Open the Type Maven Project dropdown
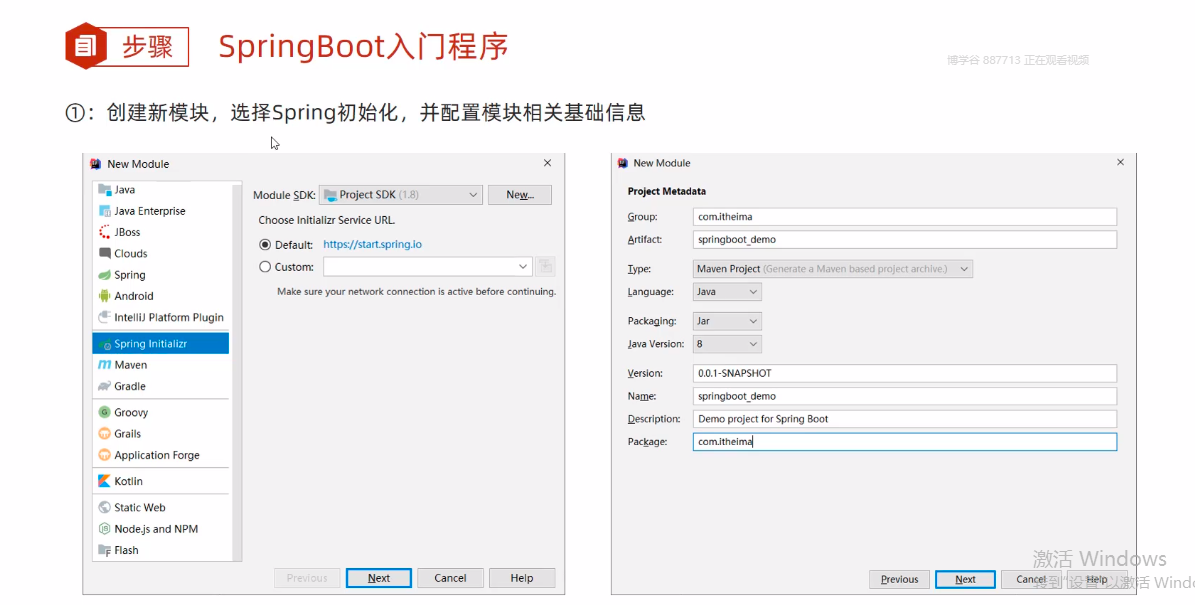Image resolution: width=1195 pixels, height=605 pixels. 833,269
